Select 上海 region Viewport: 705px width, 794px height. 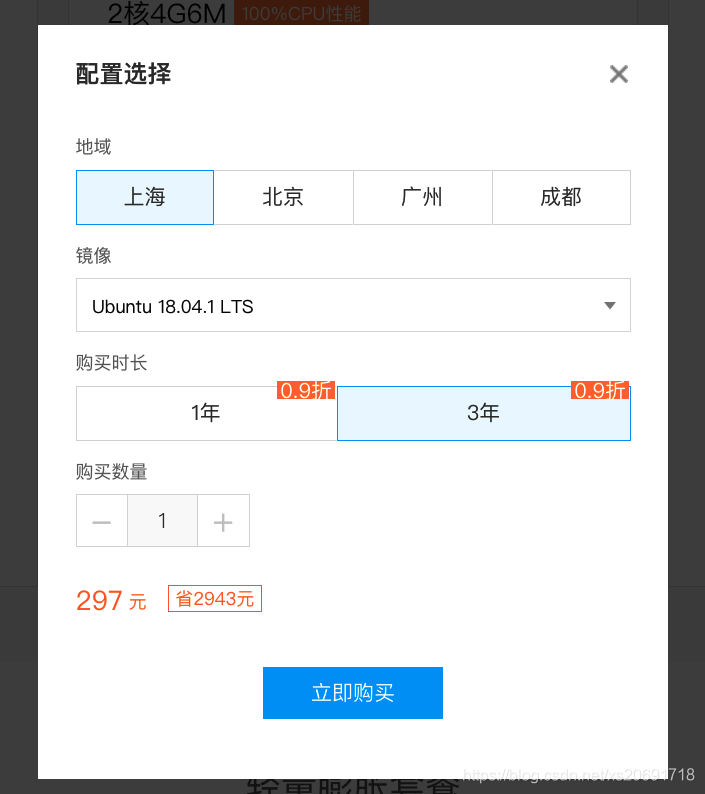(145, 197)
